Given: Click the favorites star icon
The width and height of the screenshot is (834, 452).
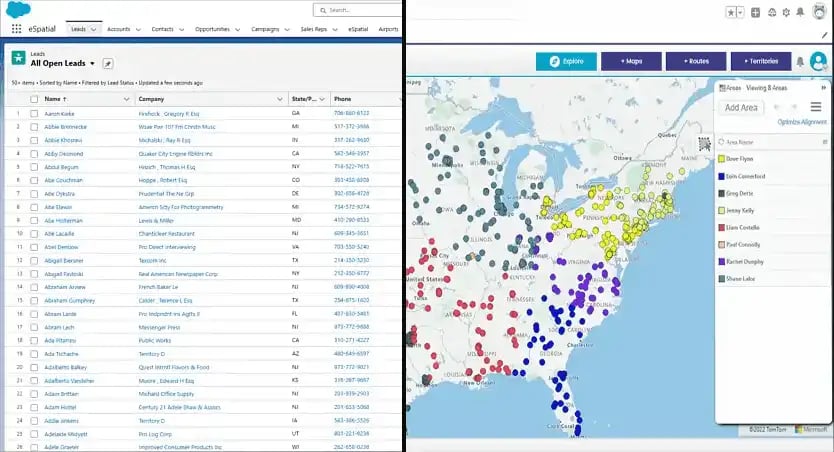Looking at the screenshot, I should (x=730, y=12).
